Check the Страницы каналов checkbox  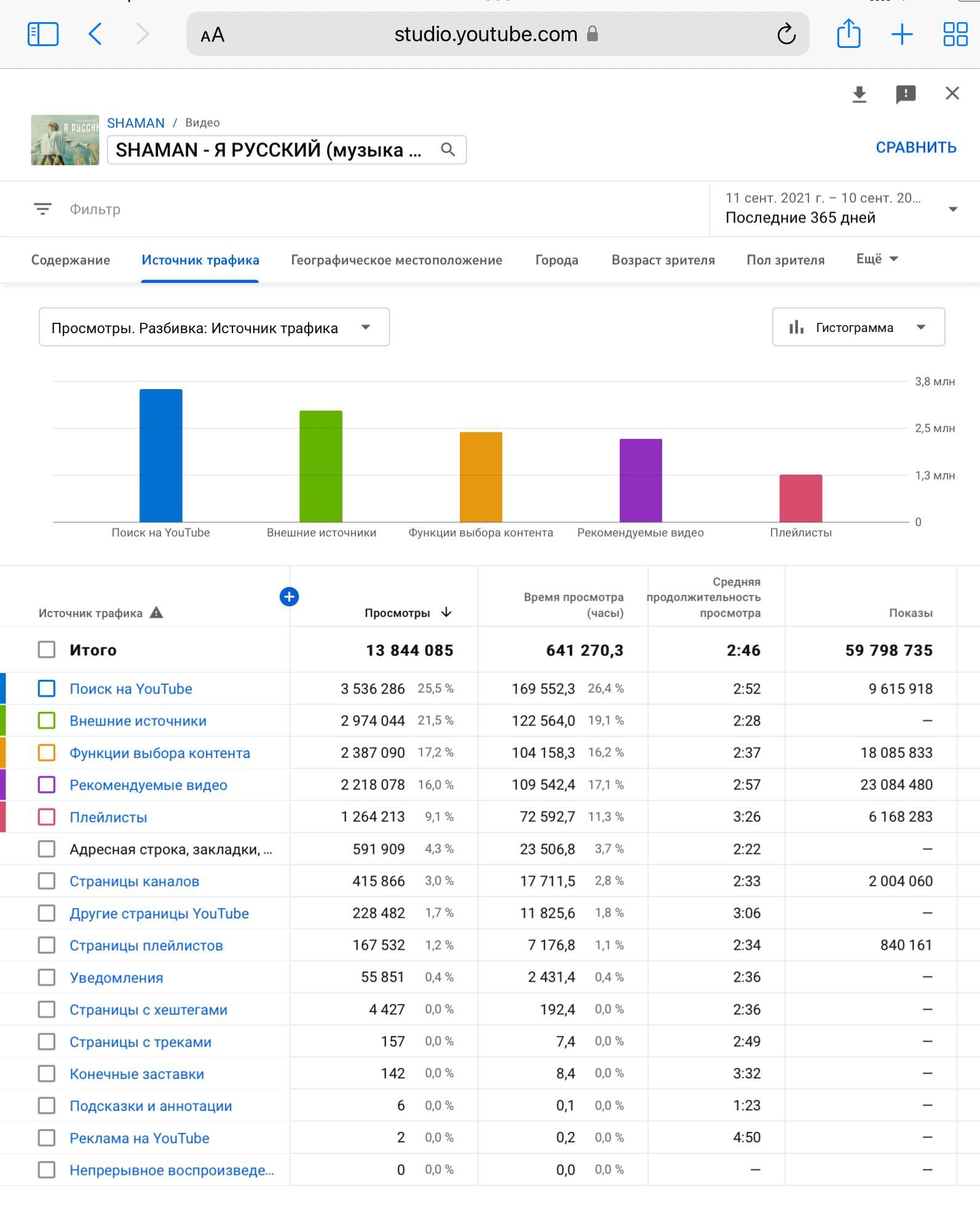[x=47, y=881]
